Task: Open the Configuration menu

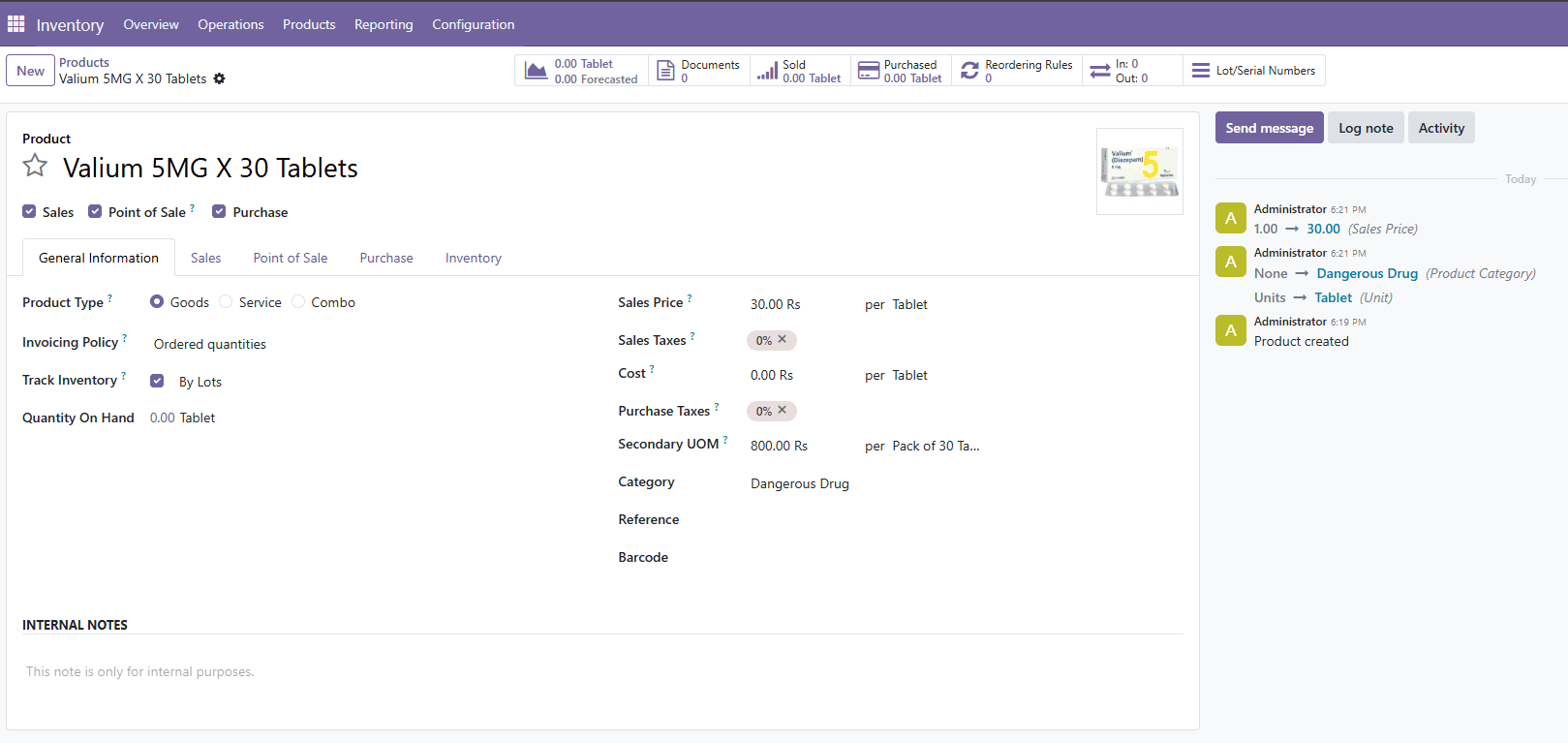Action: (x=474, y=24)
